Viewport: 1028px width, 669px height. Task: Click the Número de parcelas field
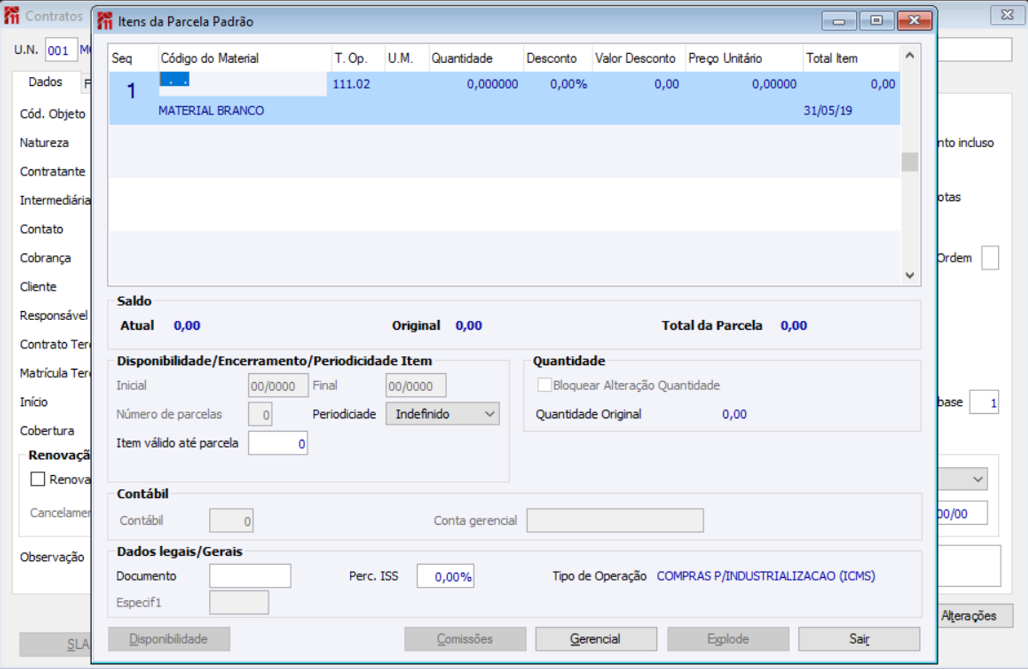[260, 415]
